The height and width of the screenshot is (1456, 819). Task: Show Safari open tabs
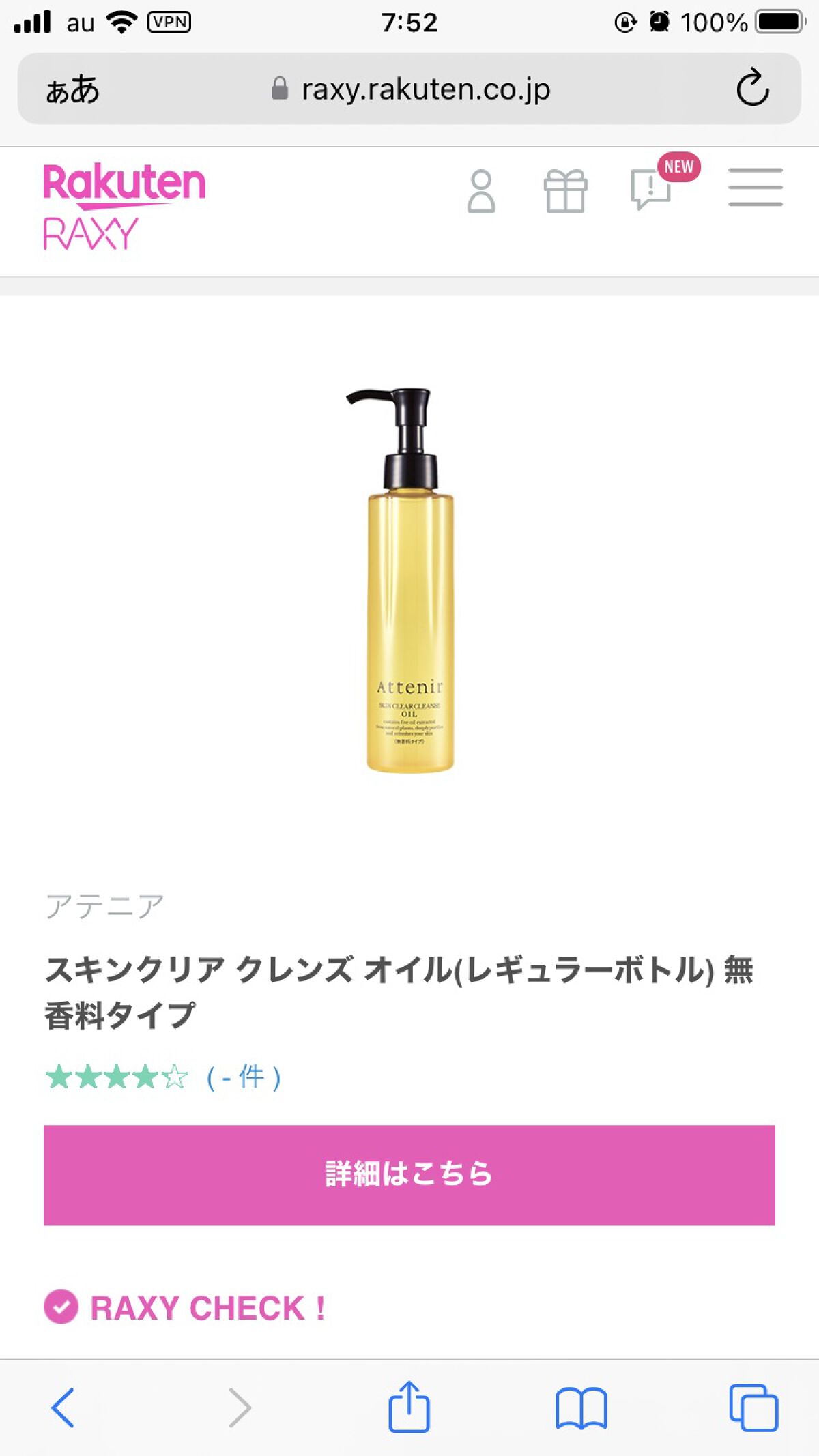coord(753,1408)
